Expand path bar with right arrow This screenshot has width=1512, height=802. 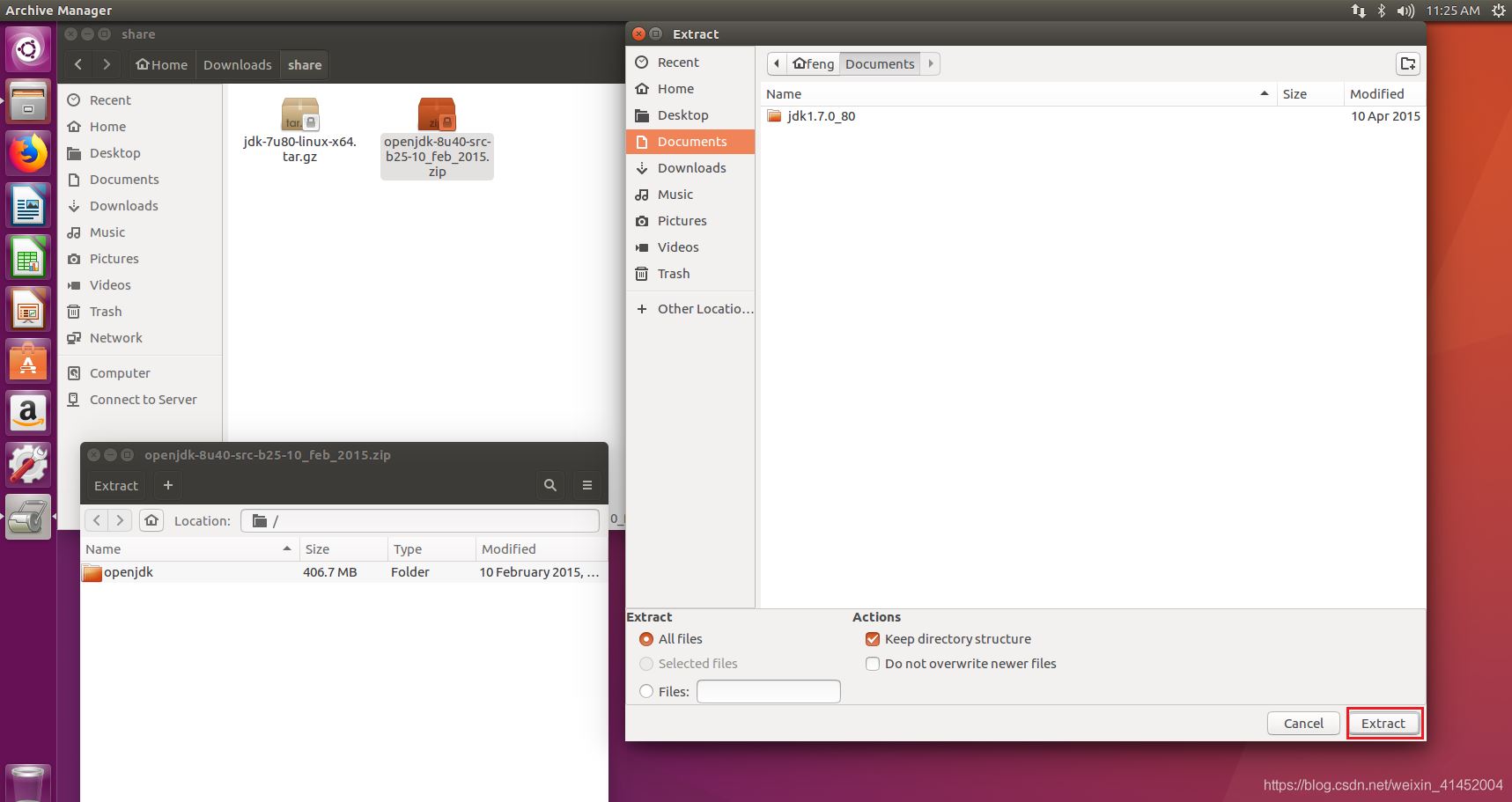931,63
